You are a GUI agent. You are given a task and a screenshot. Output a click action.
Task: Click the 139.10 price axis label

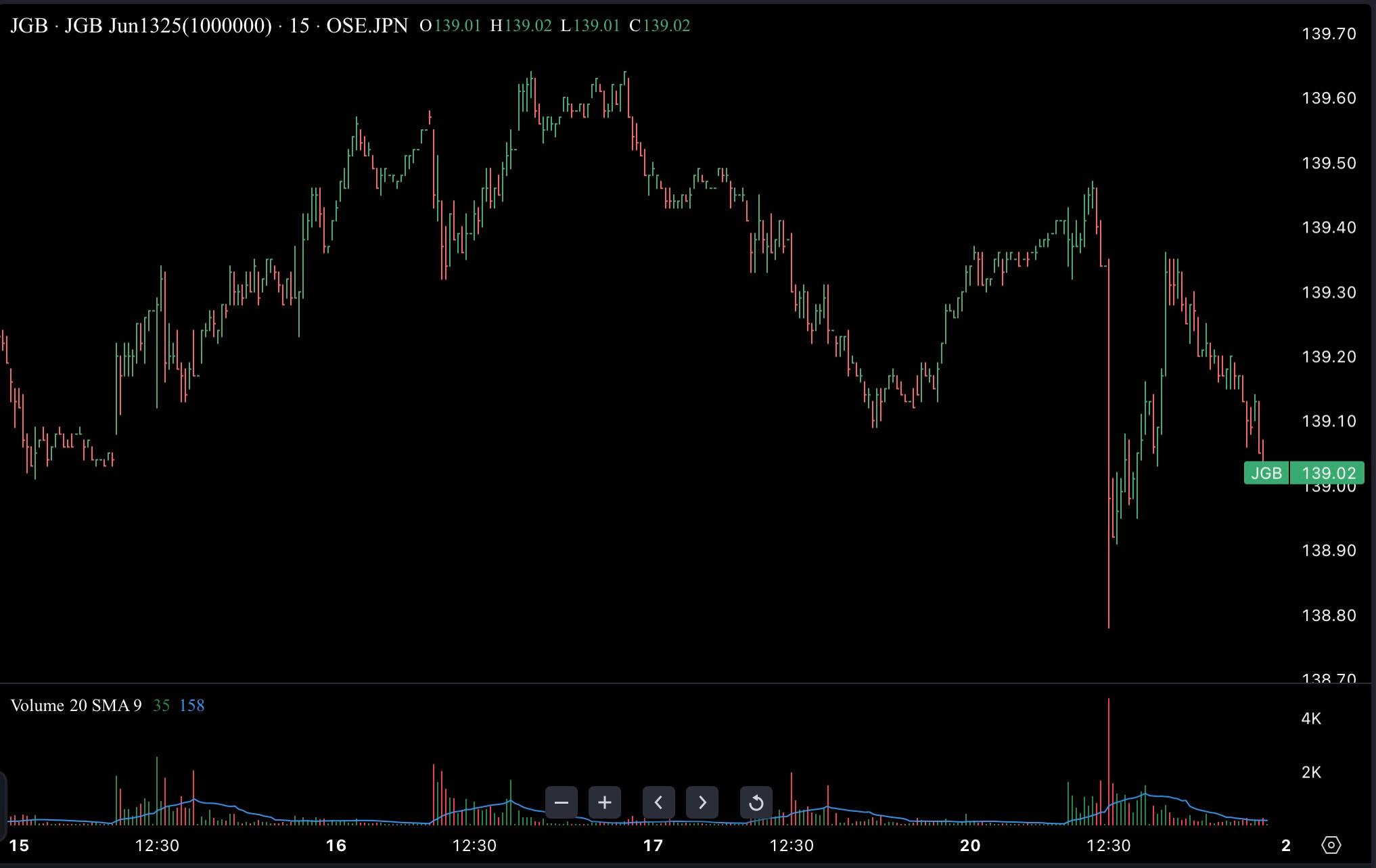click(1329, 421)
